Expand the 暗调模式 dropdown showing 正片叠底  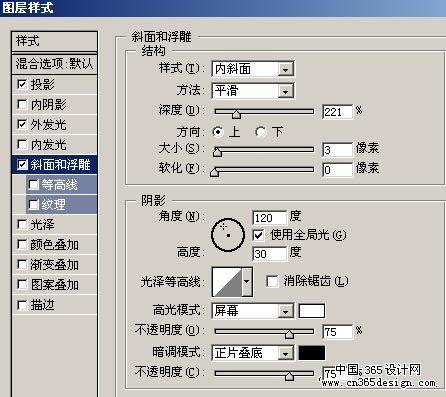click(253, 353)
